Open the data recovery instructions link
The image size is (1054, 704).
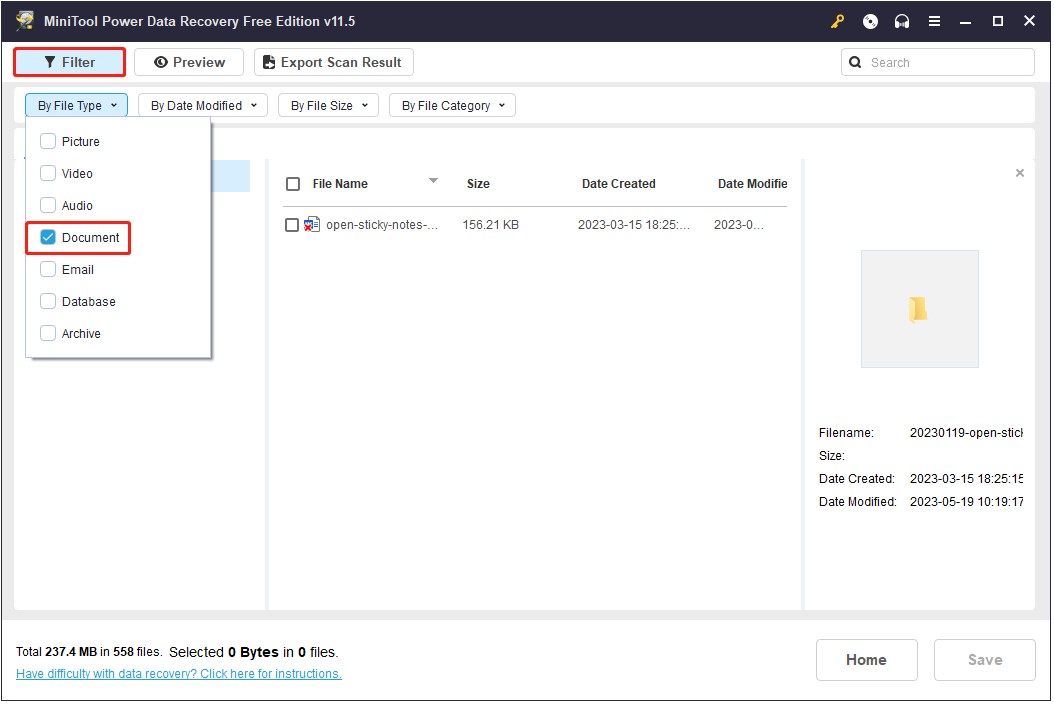[x=179, y=674]
